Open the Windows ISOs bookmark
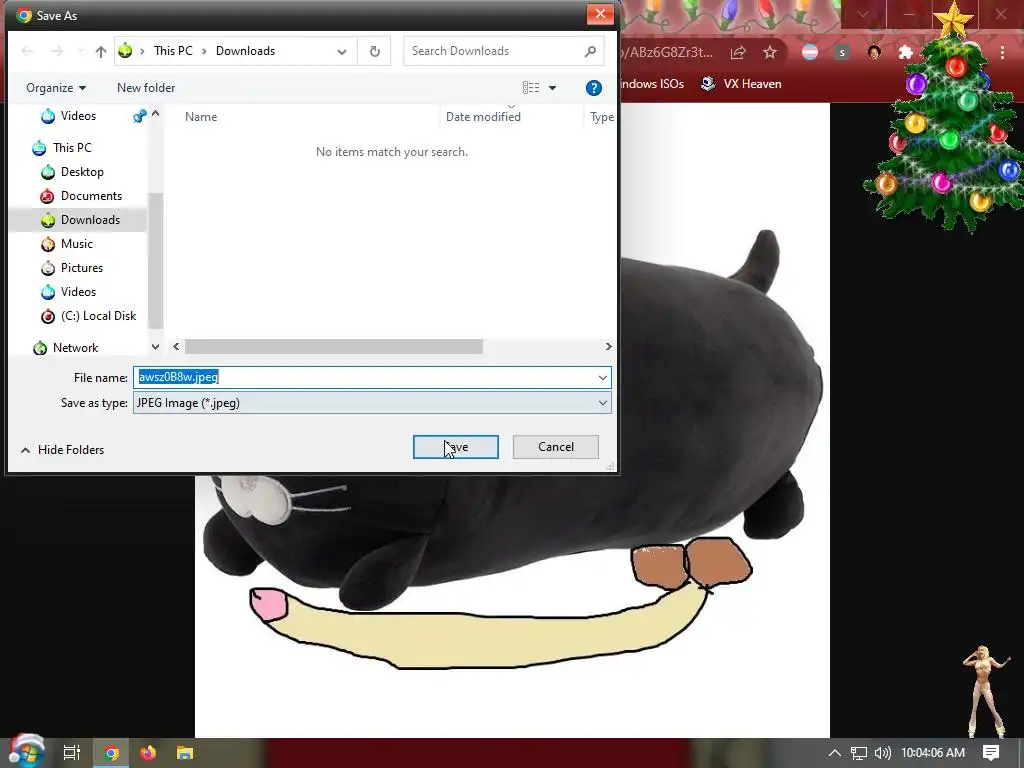 (x=652, y=84)
